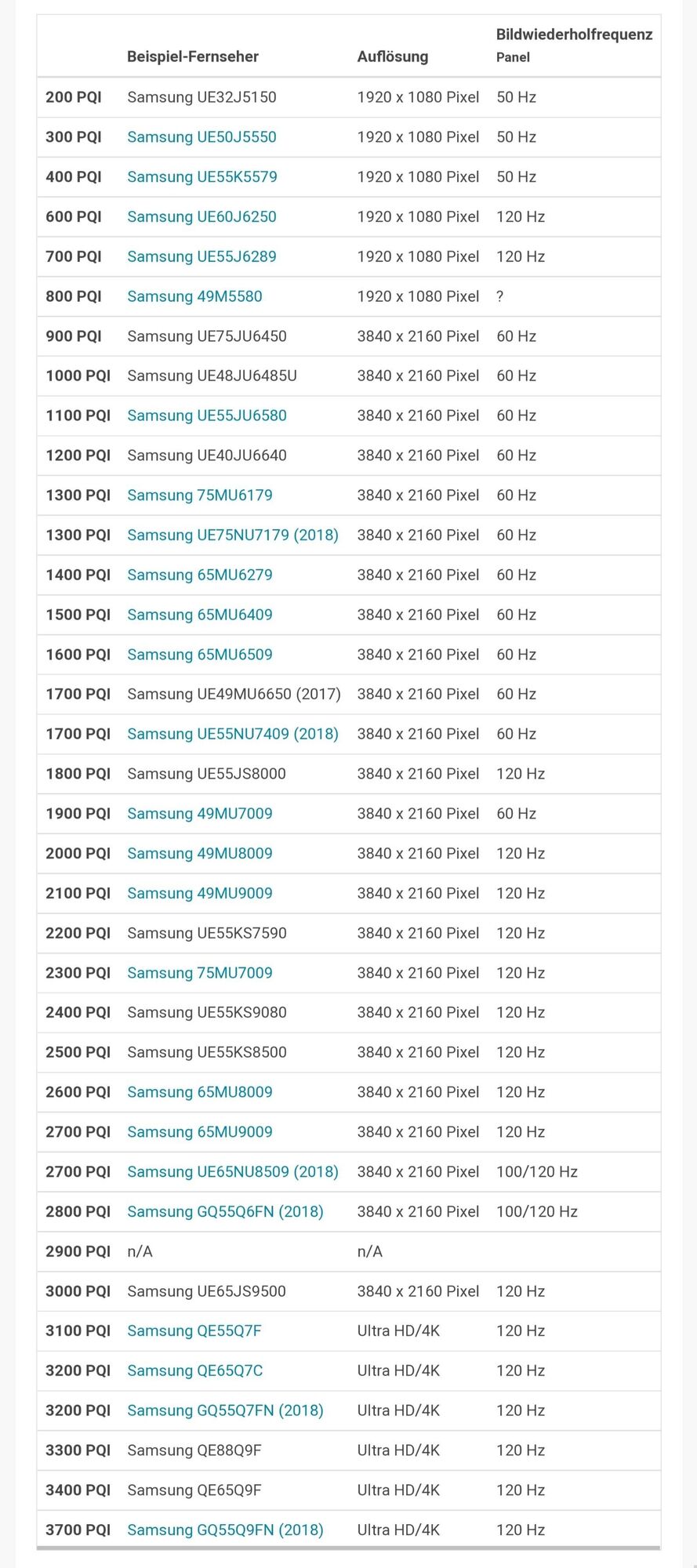Click the n/A in the Beispiel-Fernseher column

[140, 1251]
